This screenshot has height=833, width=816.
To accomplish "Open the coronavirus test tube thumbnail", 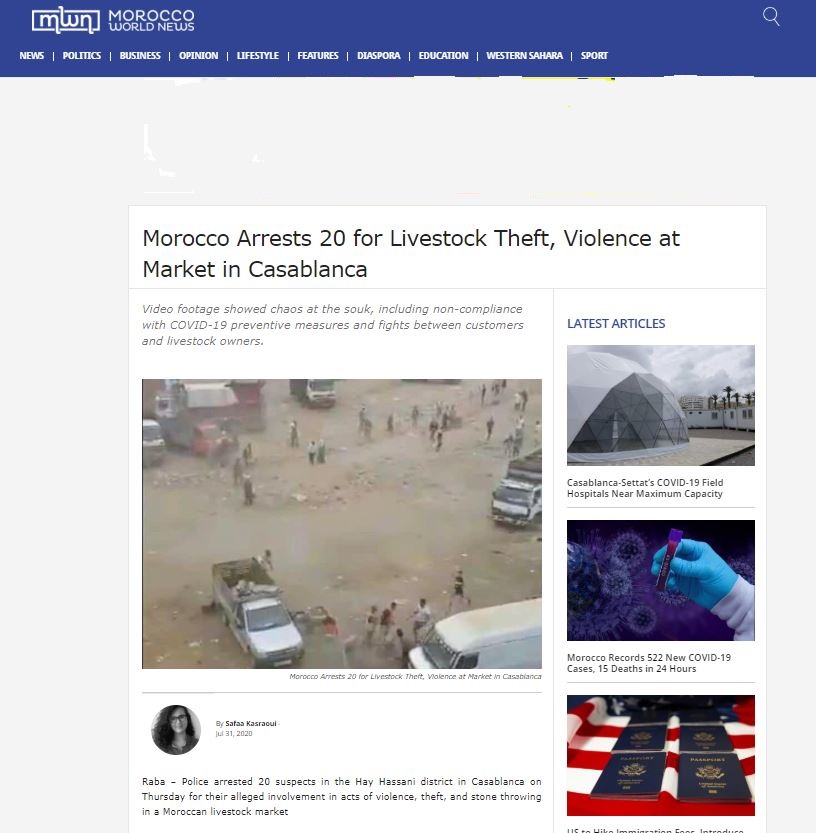I will coord(660,580).
